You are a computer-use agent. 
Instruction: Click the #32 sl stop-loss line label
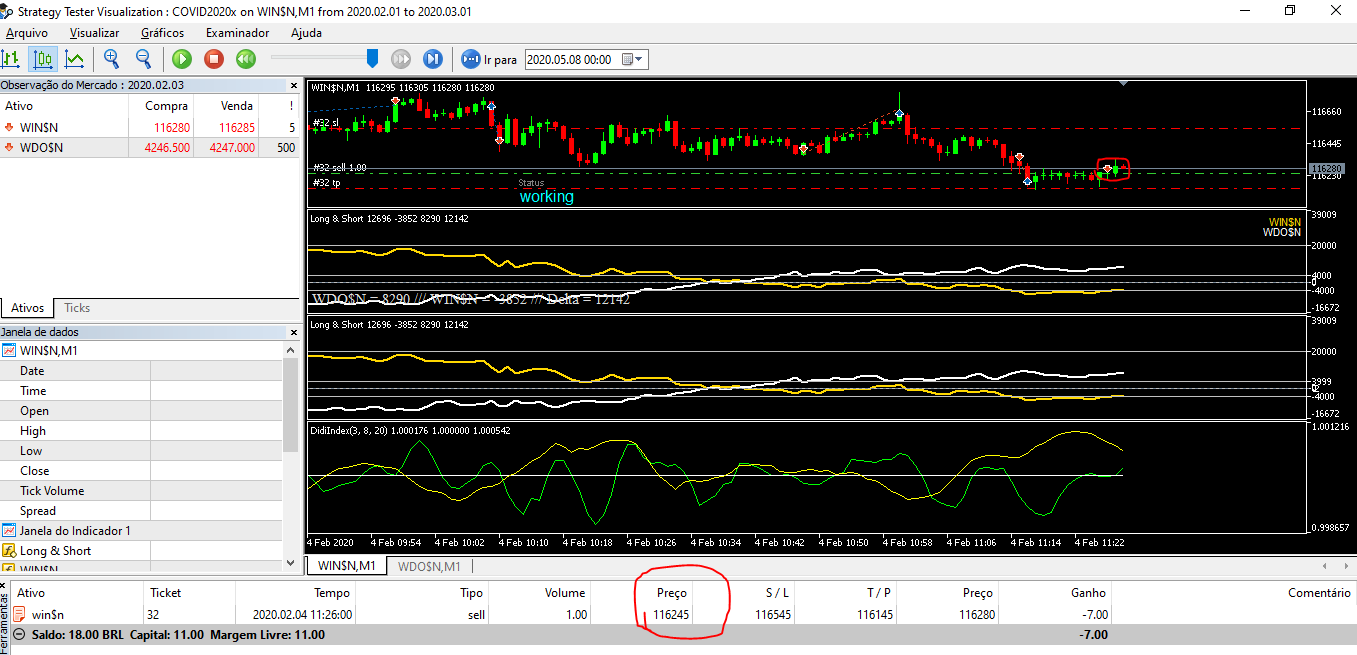(x=325, y=123)
